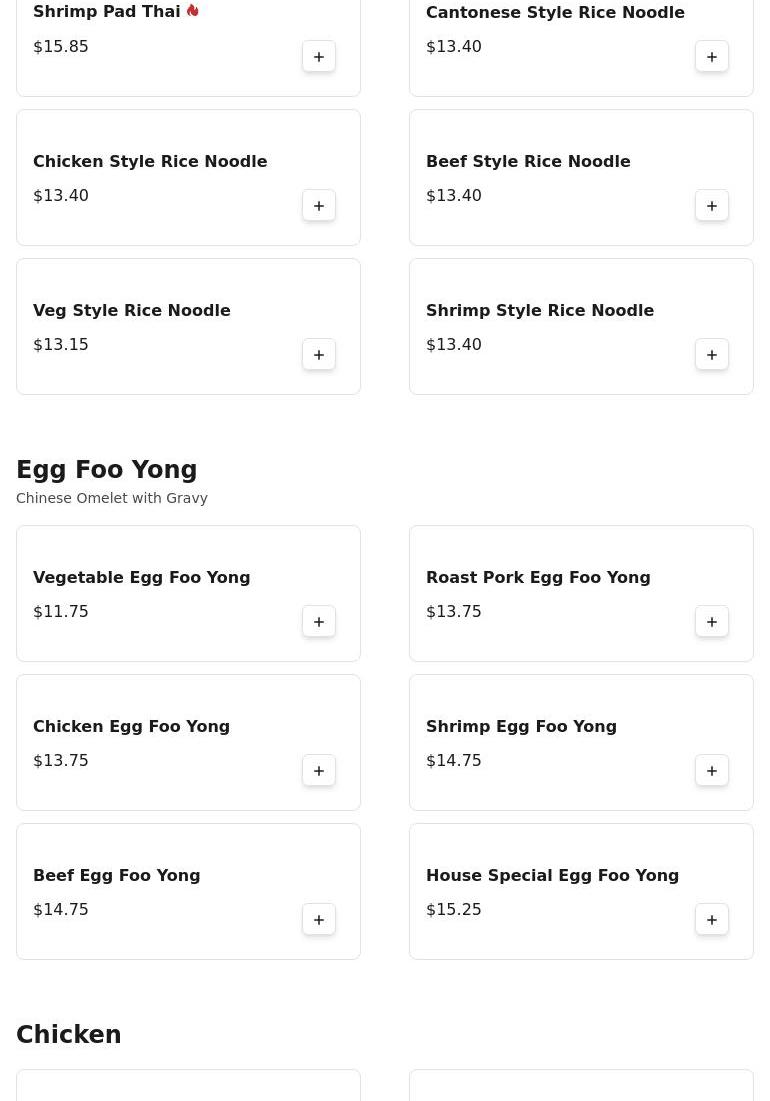770x1101 pixels.
Task: Add Beef Egg Foo Yong to order
Action: pyautogui.click(x=319, y=920)
